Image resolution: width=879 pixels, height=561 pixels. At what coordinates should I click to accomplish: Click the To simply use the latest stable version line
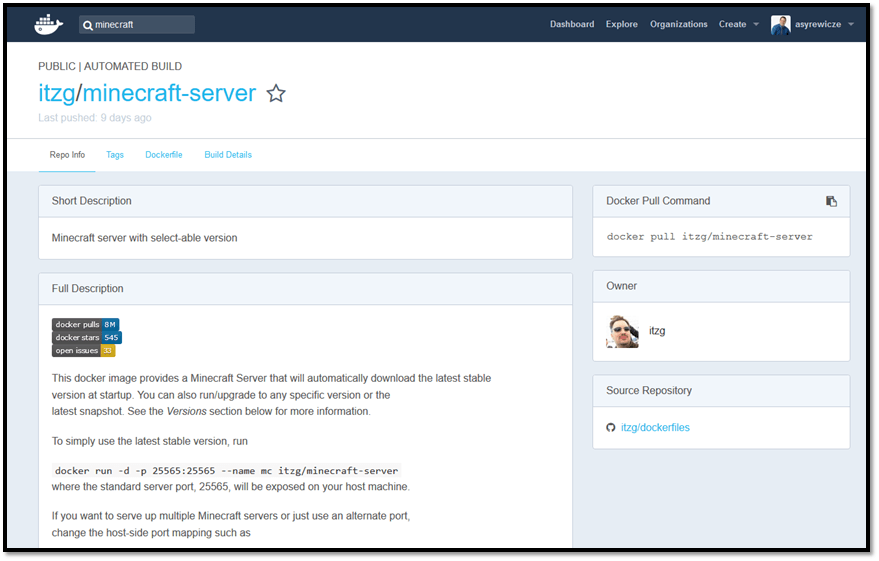click(150, 441)
